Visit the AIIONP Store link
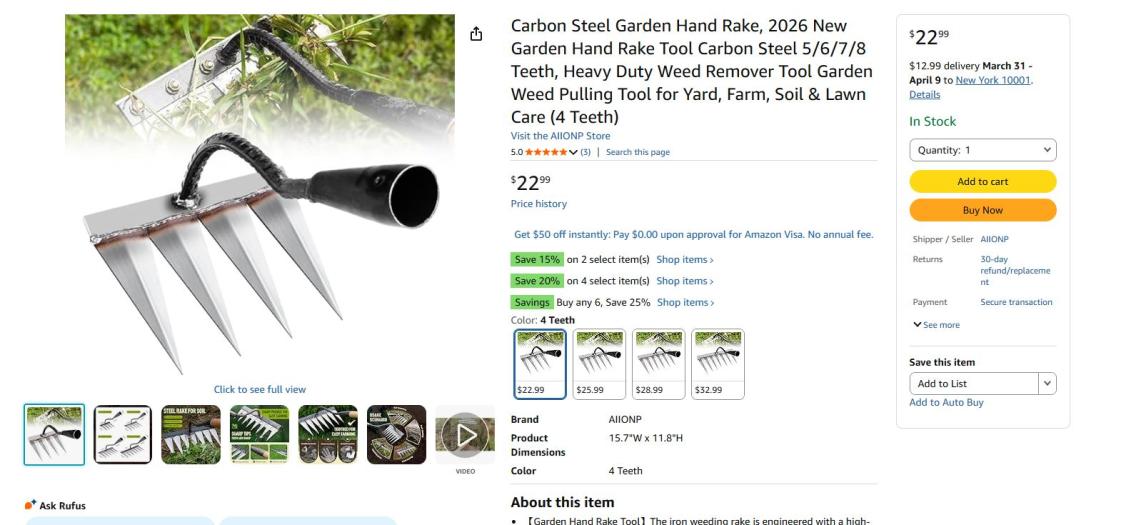This screenshot has width=1141, height=525. click(560, 136)
